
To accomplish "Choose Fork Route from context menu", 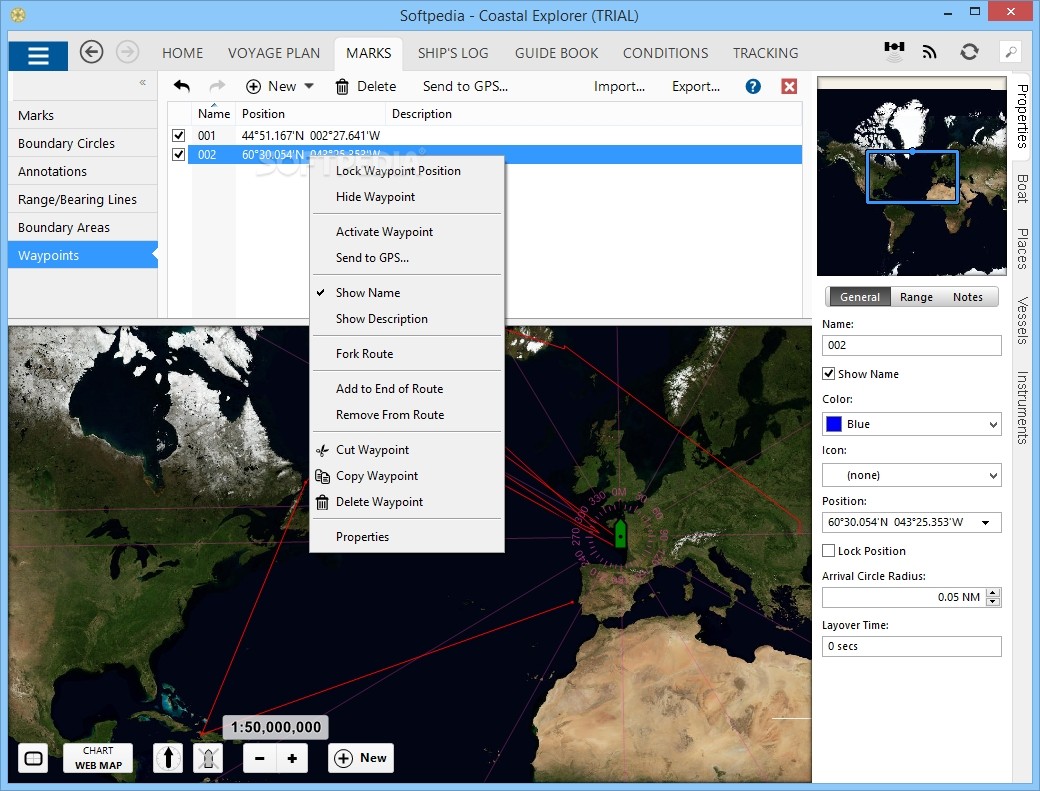I will (407, 353).
